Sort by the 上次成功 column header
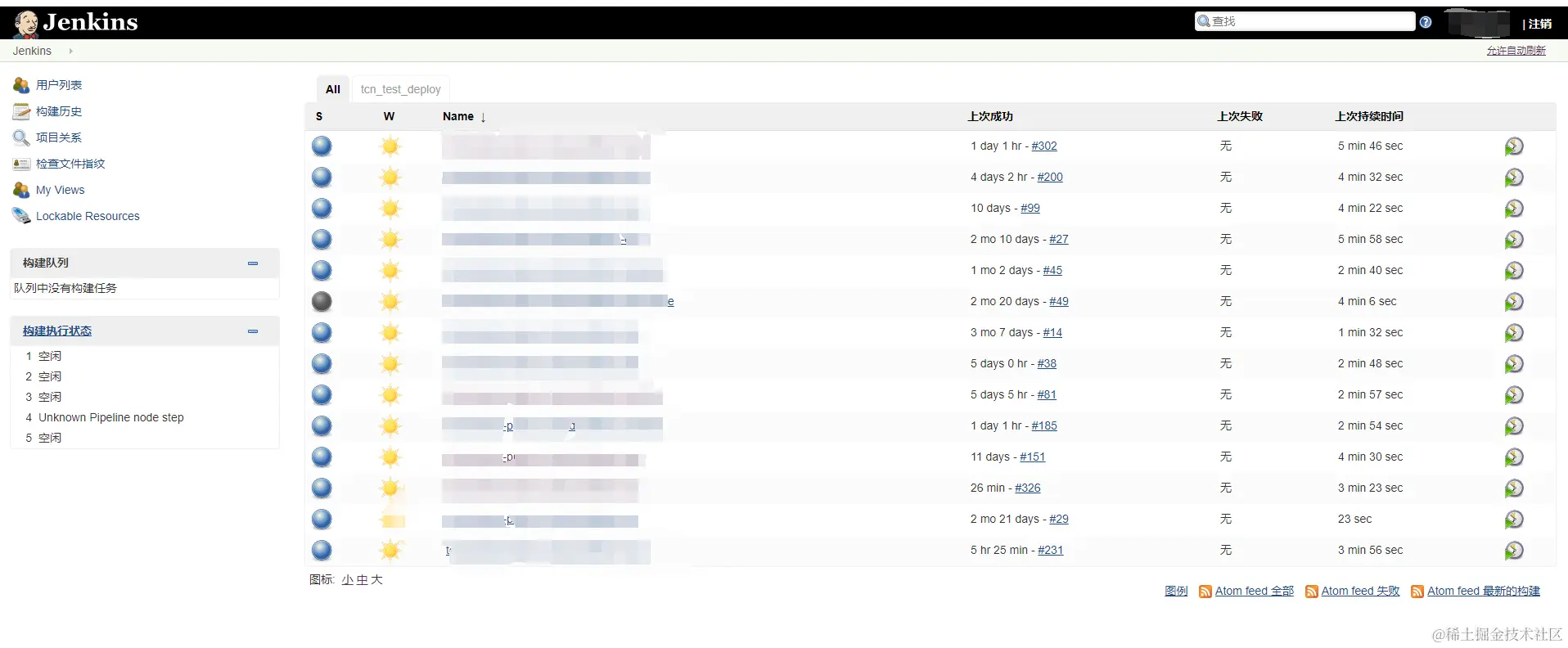 990,116
